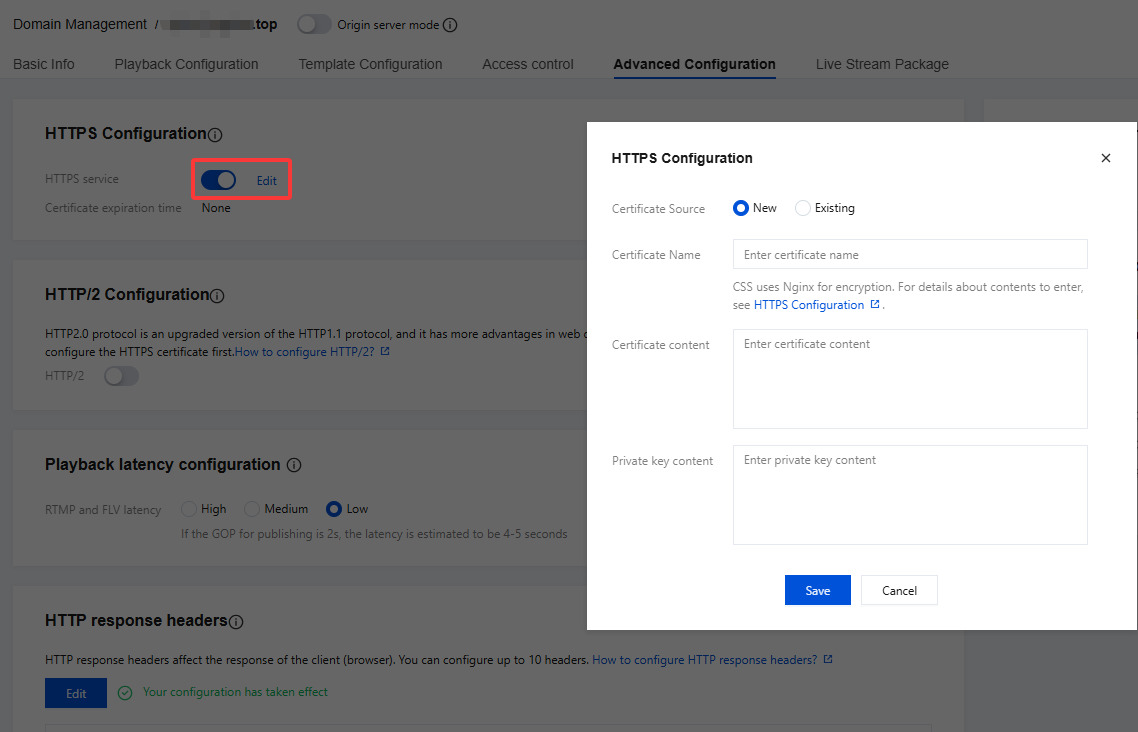Switch to Playback Configuration tab
This screenshot has height=732, width=1138.
tap(186, 64)
